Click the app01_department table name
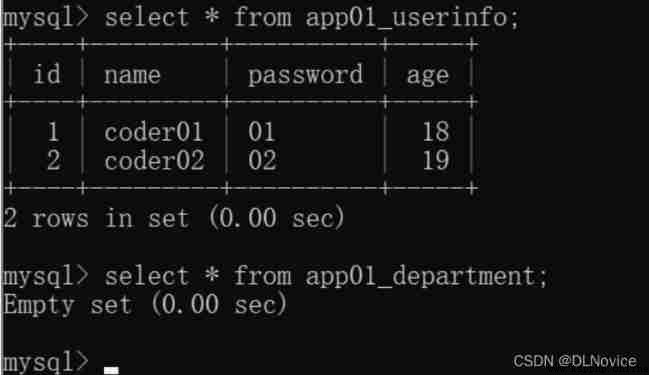Image resolution: width=649 pixels, height=375 pixels. [422, 277]
